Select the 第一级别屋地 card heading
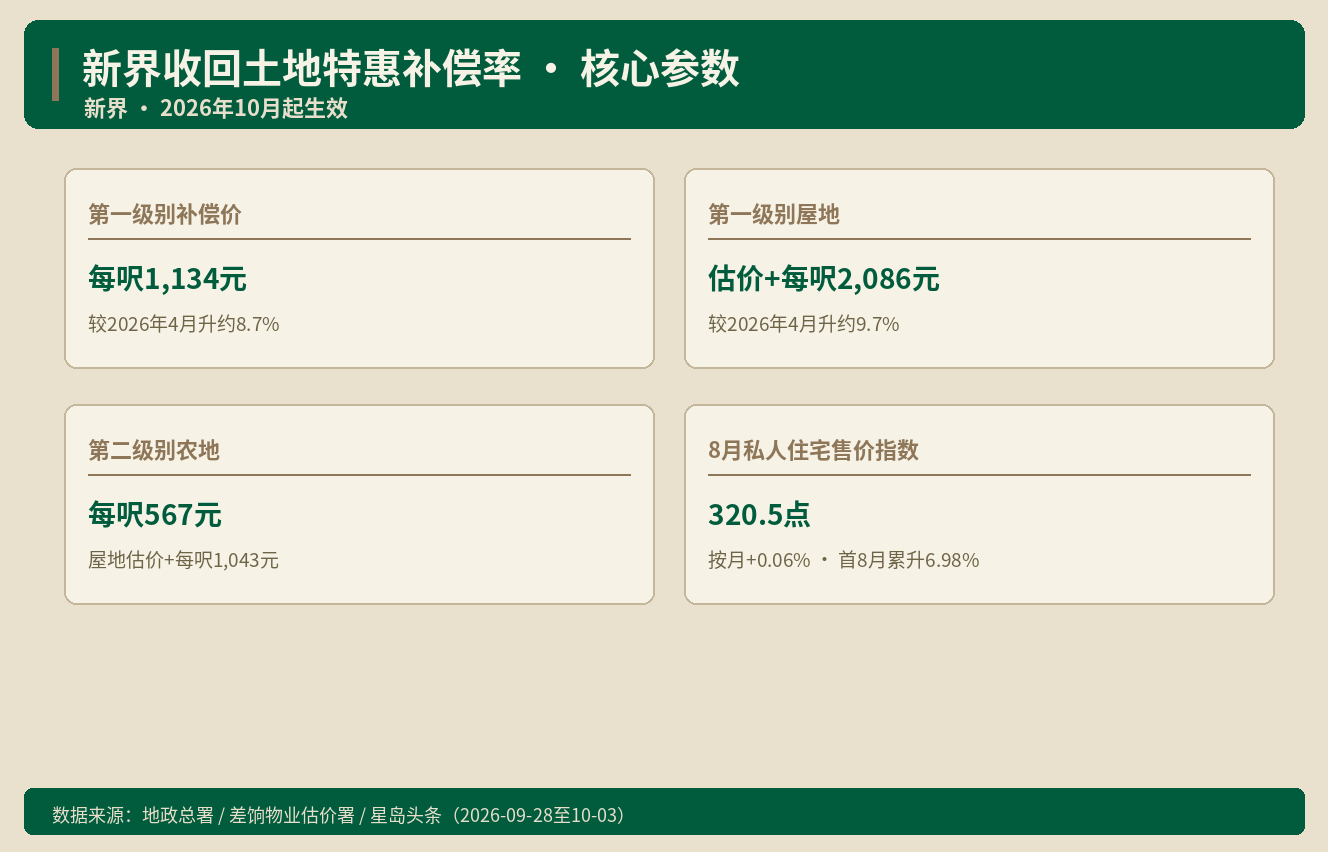1328x852 pixels. (x=774, y=214)
